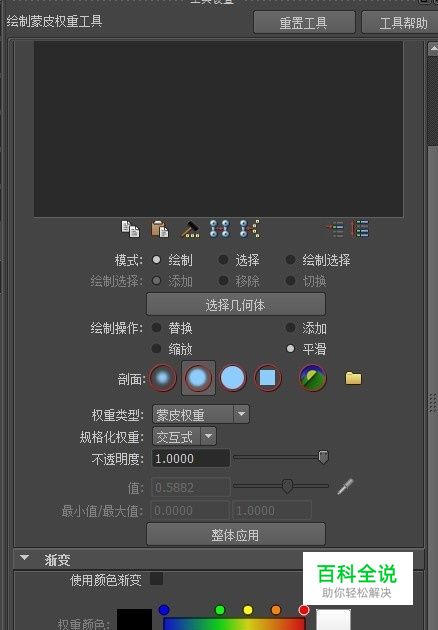The image size is (438, 630).
Task: Set 模式 to 绘制选择
Action: tap(290, 260)
